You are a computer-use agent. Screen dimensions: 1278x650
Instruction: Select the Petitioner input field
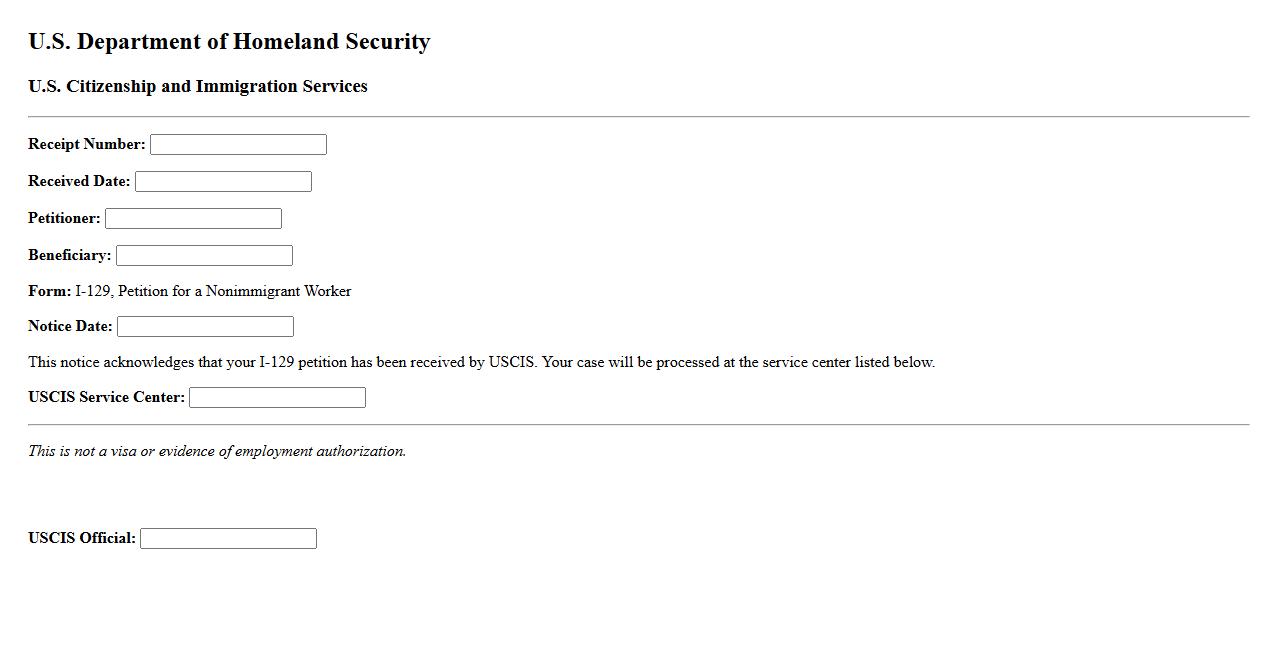tap(193, 219)
